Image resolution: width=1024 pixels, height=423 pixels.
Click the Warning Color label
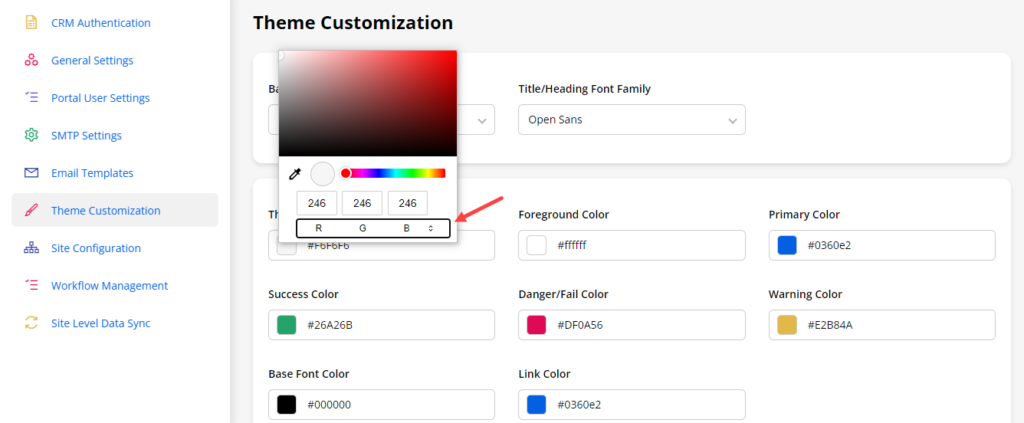(805, 294)
